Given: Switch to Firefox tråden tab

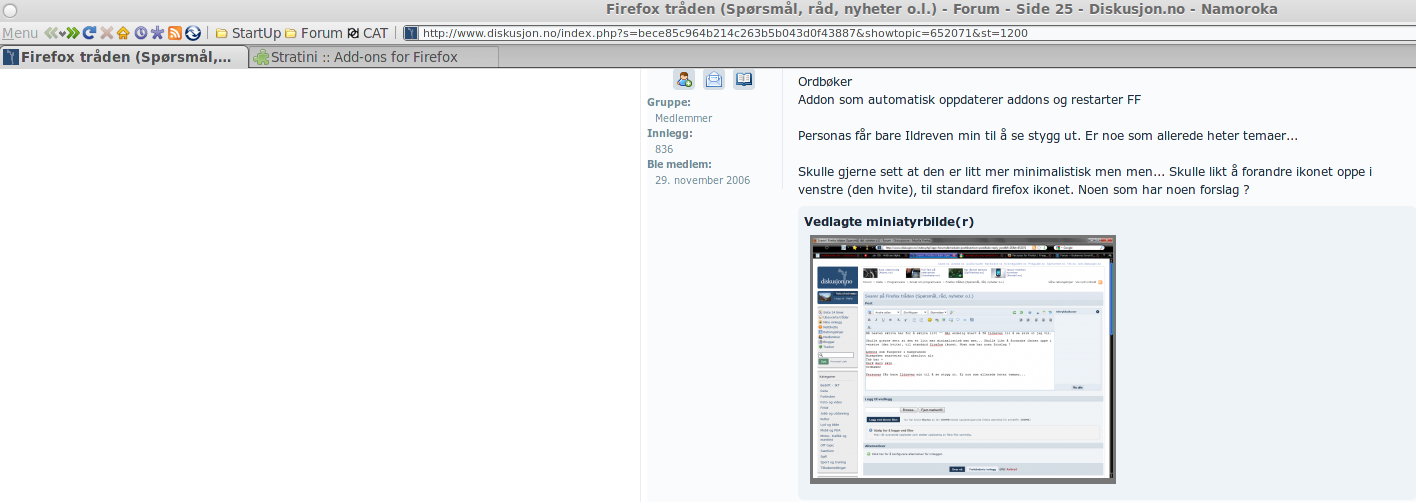Looking at the screenshot, I should [x=125, y=57].
